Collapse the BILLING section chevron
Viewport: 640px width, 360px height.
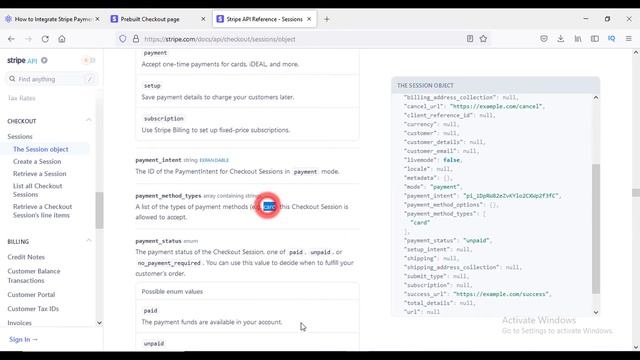89,240
